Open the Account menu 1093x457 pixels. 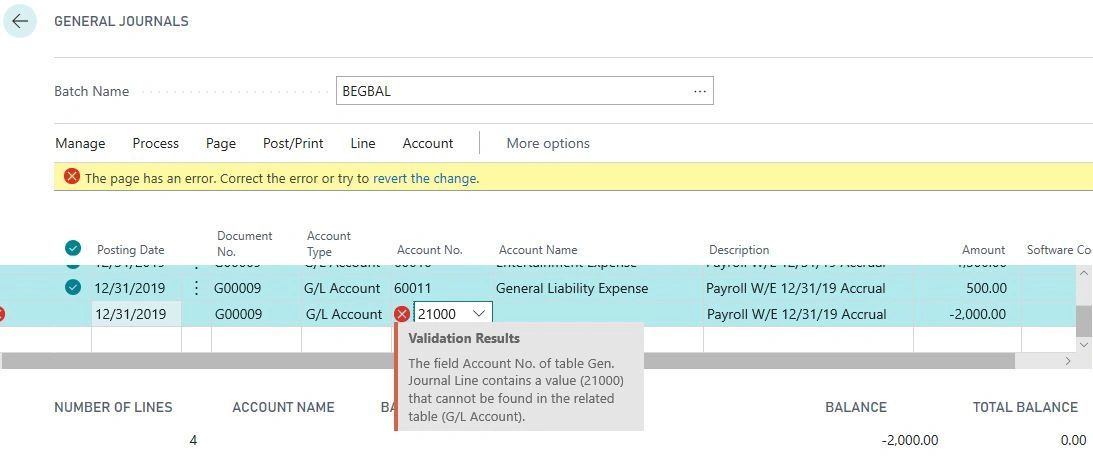tap(428, 144)
